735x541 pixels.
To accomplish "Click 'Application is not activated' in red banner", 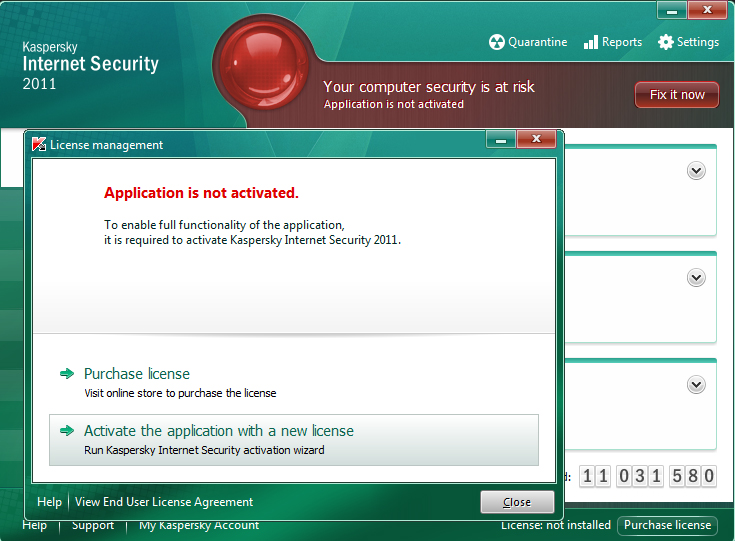I will (x=394, y=104).
